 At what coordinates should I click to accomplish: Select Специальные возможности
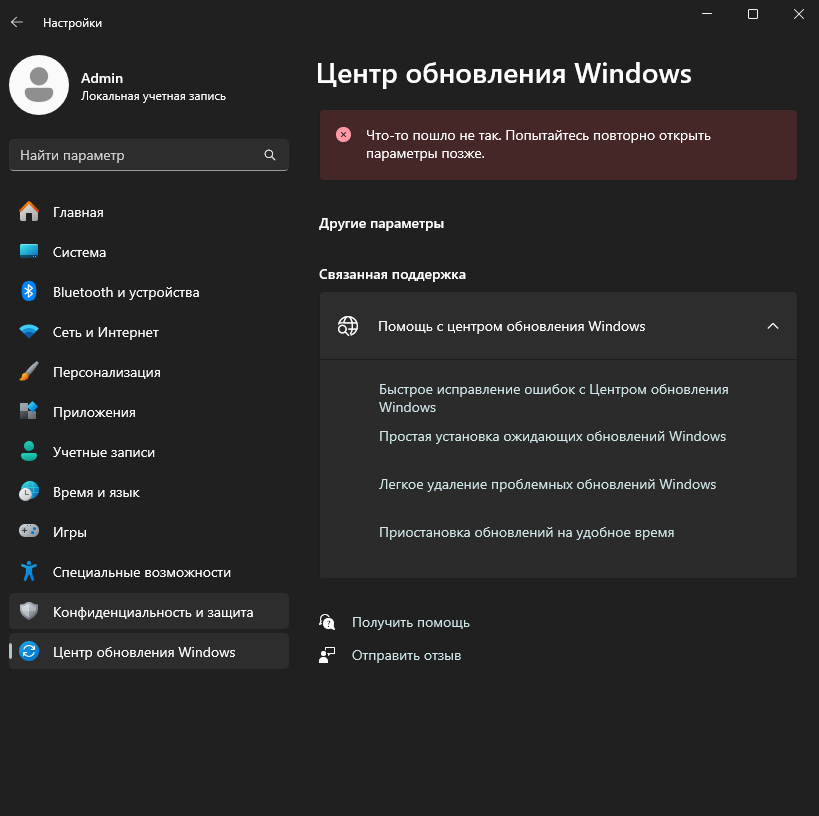pos(149,572)
